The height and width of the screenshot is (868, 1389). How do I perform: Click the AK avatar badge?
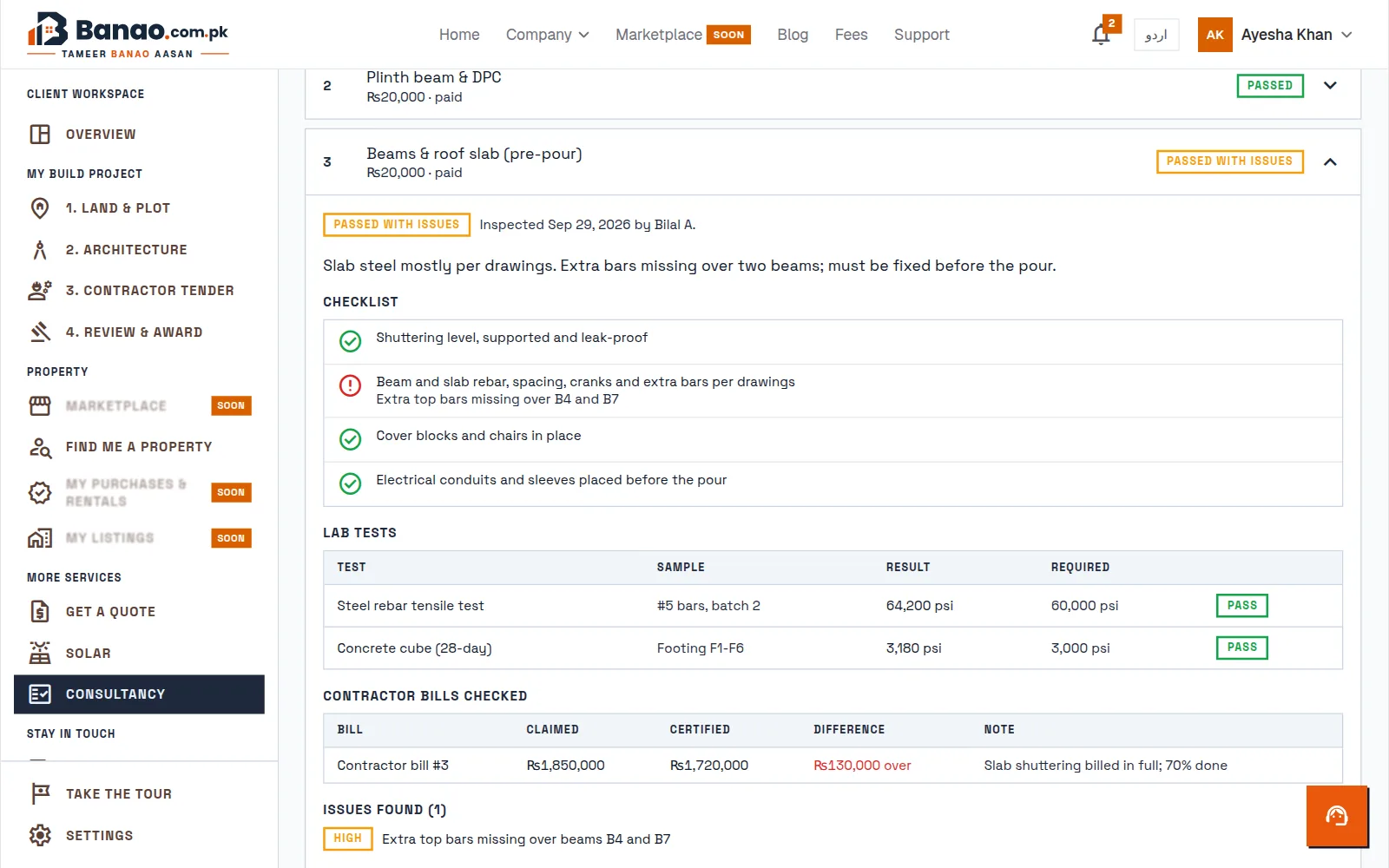pyautogui.click(x=1215, y=35)
